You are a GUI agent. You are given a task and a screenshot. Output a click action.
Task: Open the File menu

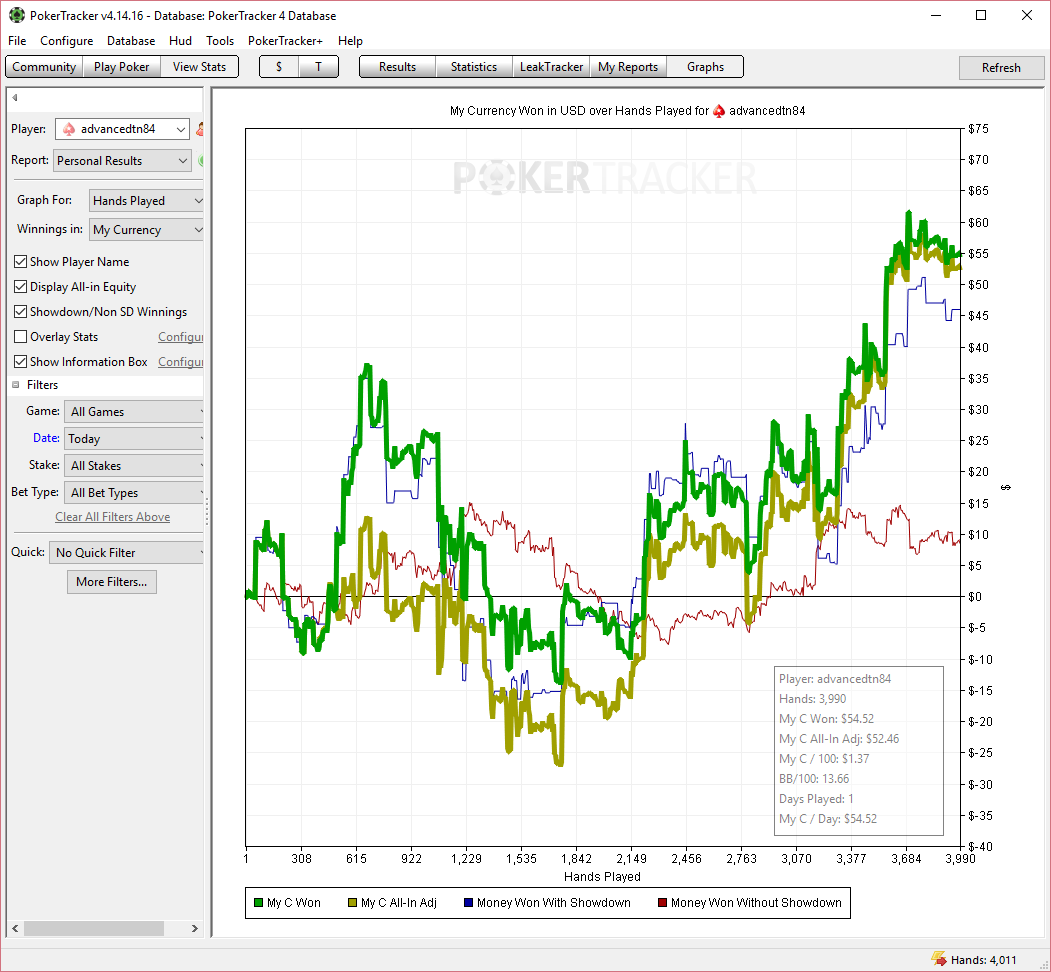[x=17, y=41]
